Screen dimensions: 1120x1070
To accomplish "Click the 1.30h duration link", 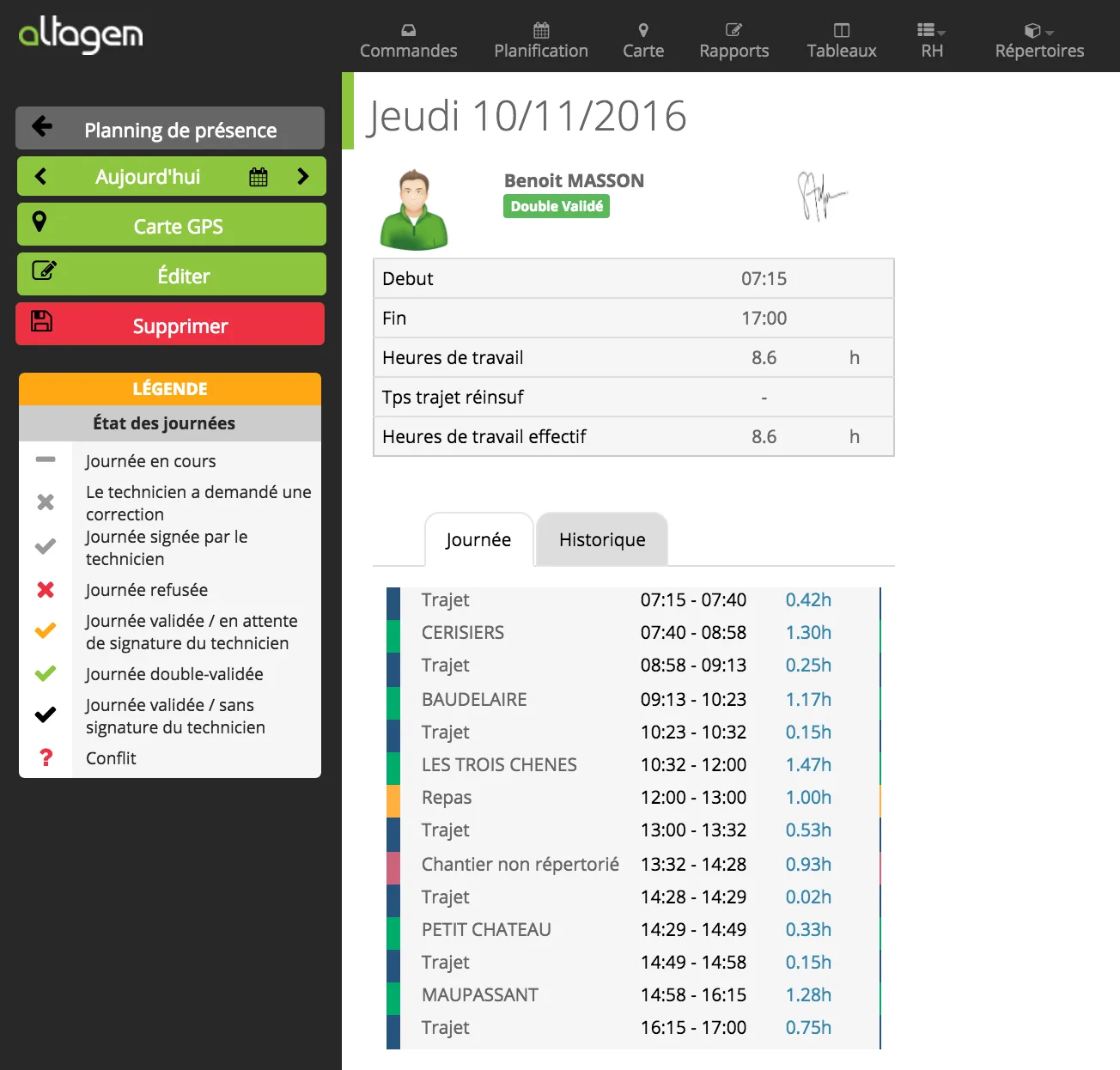I will pyautogui.click(x=808, y=632).
